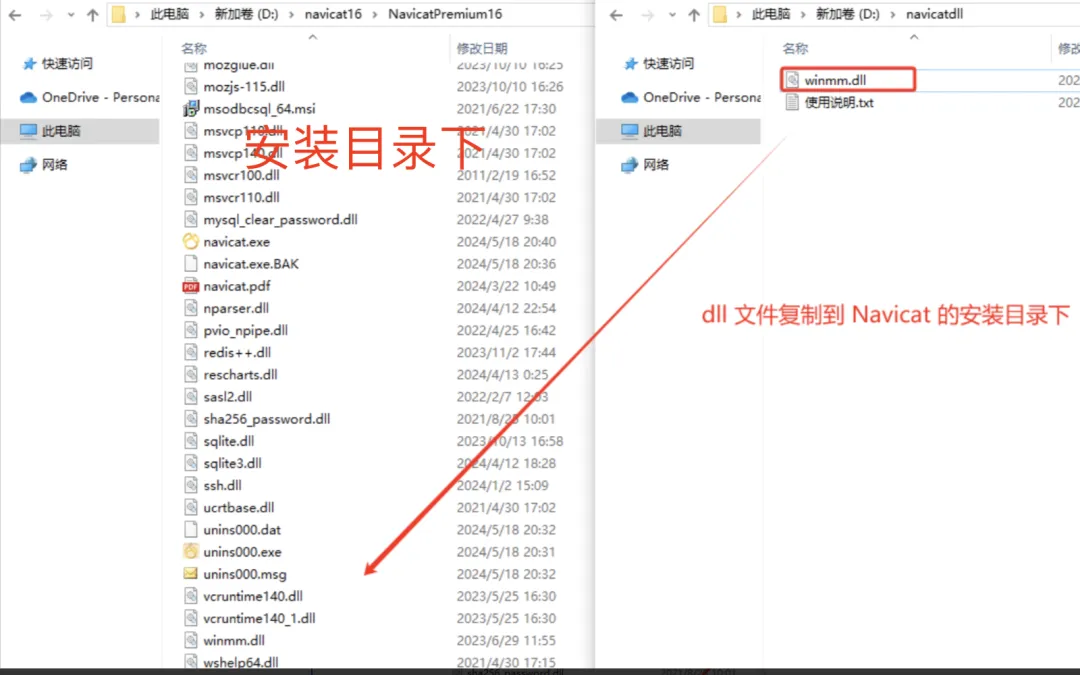Expand chevron after 此电脑 in right address bar
Screen dimensions: 1080x675
[x=803, y=14]
